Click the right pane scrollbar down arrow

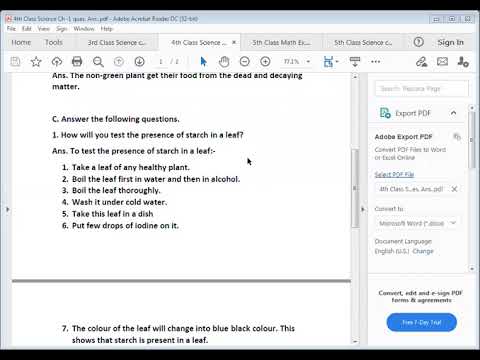[x=472, y=268]
